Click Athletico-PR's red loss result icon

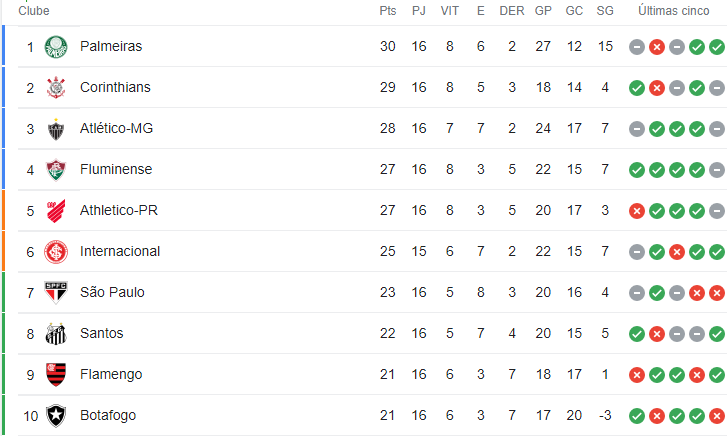pos(637,211)
